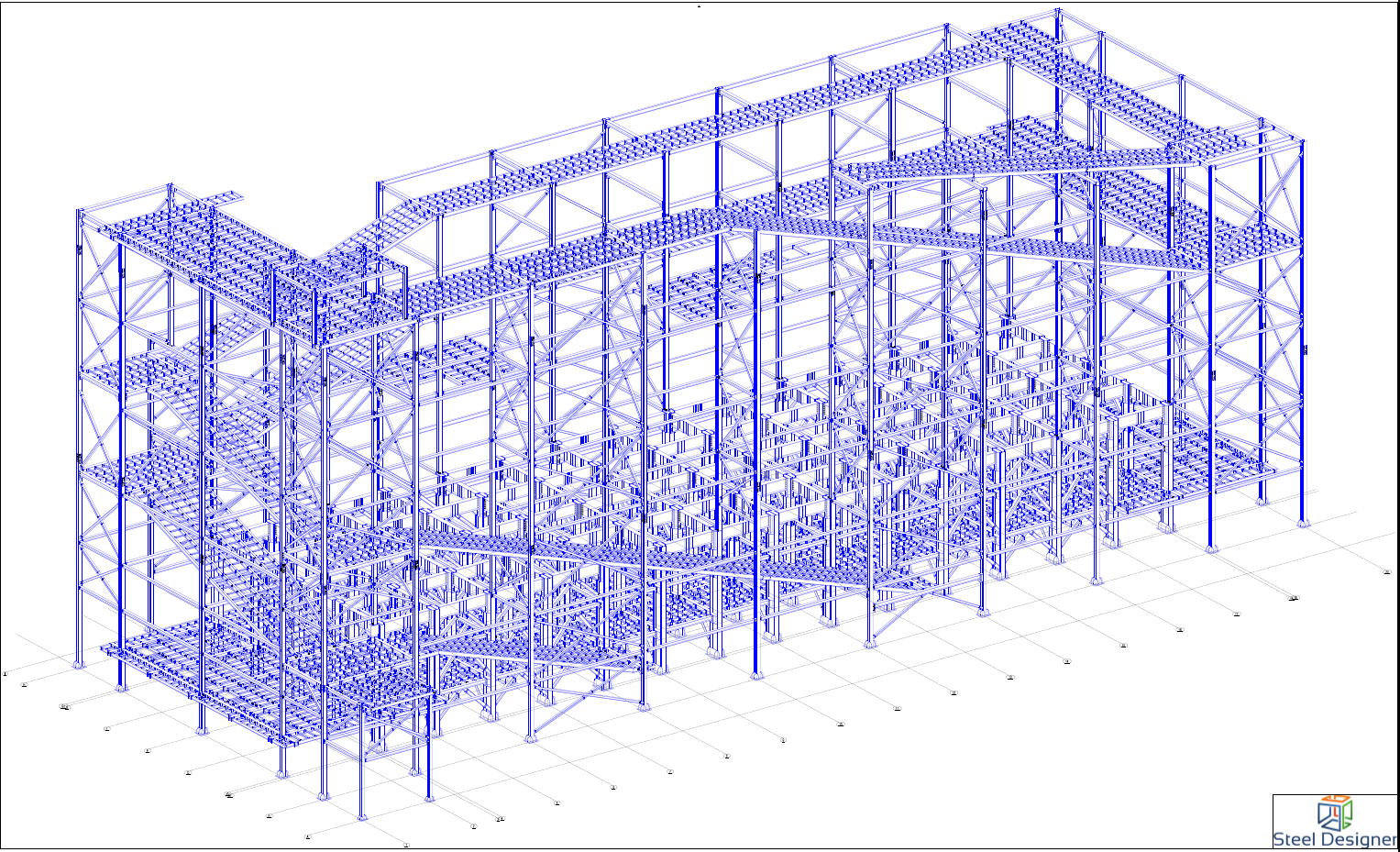Select the front-most column base near the bottom
This screenshot has width=1400, height=852.
point(360,815)
